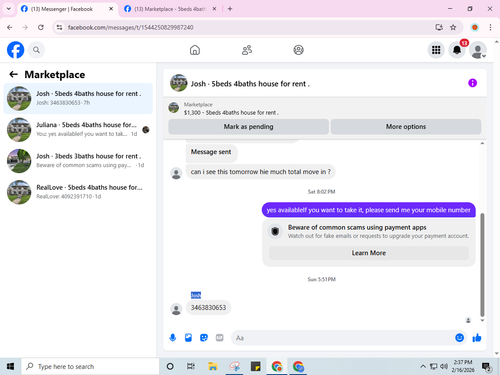Go to the Home feed icon
The height and width of the screenshot is (375, 500).
(x=195, y=50)
